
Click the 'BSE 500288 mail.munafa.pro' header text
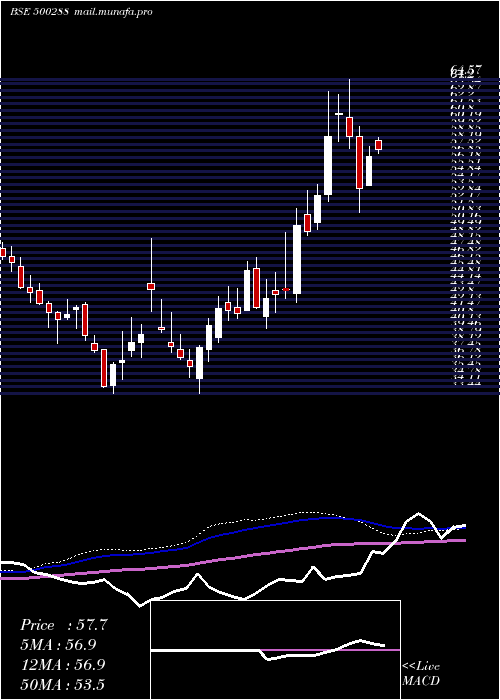coord(81,12)
